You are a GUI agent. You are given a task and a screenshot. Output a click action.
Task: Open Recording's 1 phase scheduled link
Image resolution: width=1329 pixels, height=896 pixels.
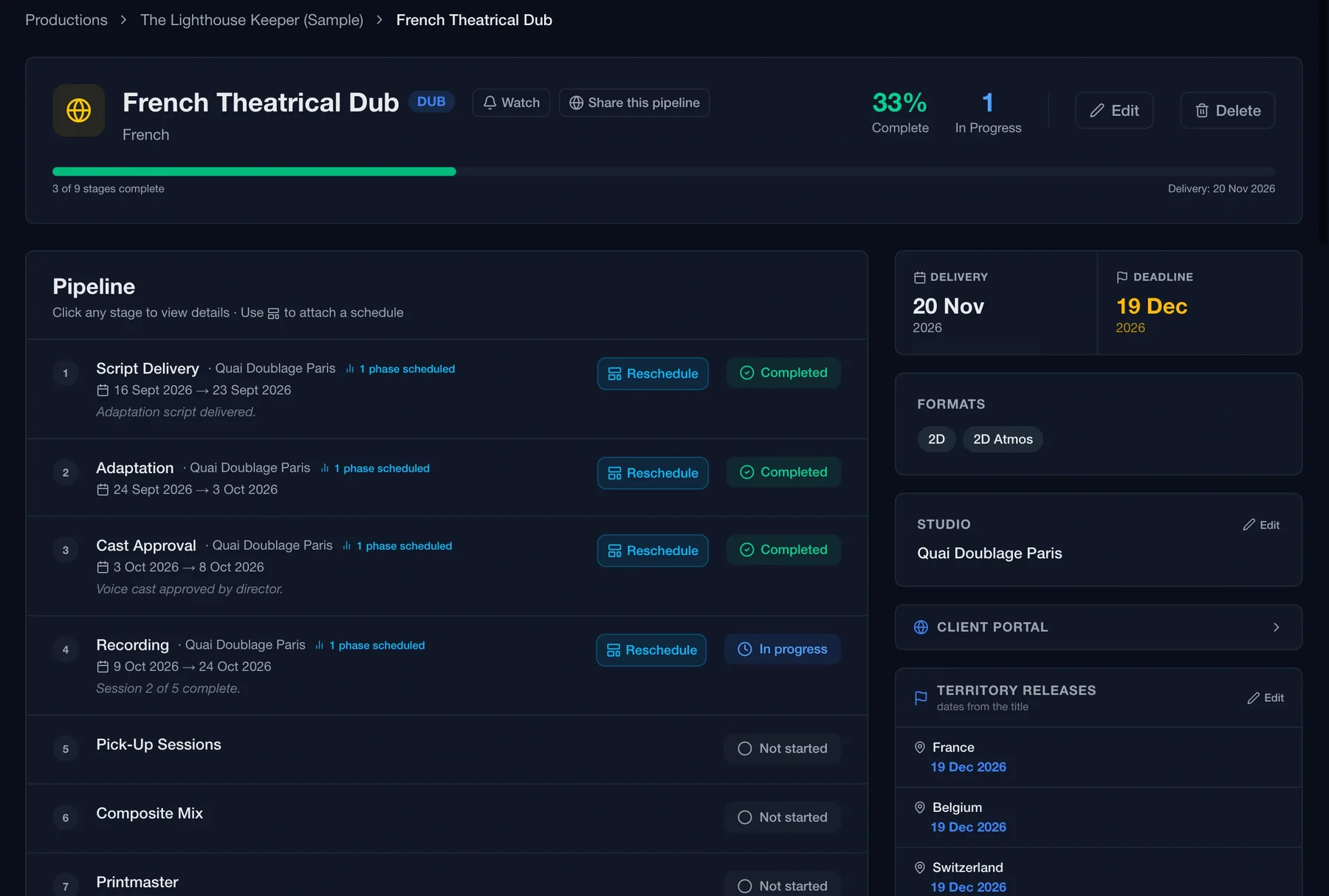click(370, 646)
